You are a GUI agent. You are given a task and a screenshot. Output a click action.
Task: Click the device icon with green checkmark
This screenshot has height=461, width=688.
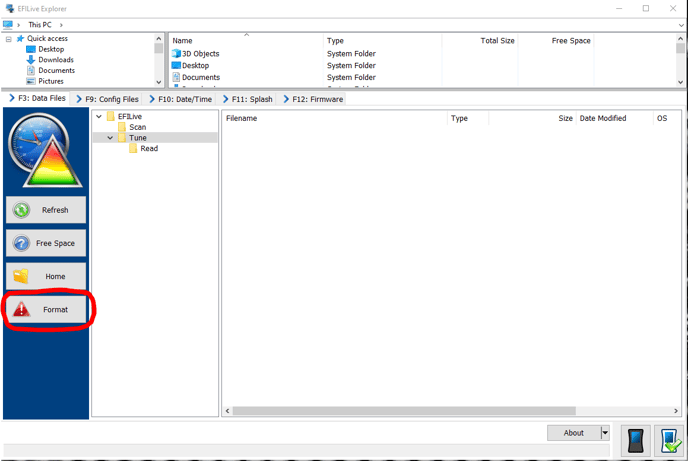pos(670,440)
